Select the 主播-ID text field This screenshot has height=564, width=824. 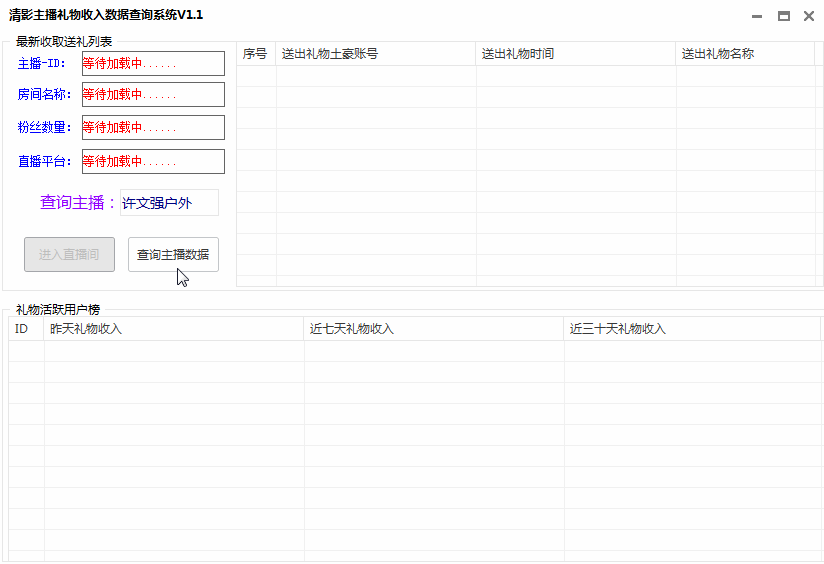pyautogui.click(x=153, y=64)
